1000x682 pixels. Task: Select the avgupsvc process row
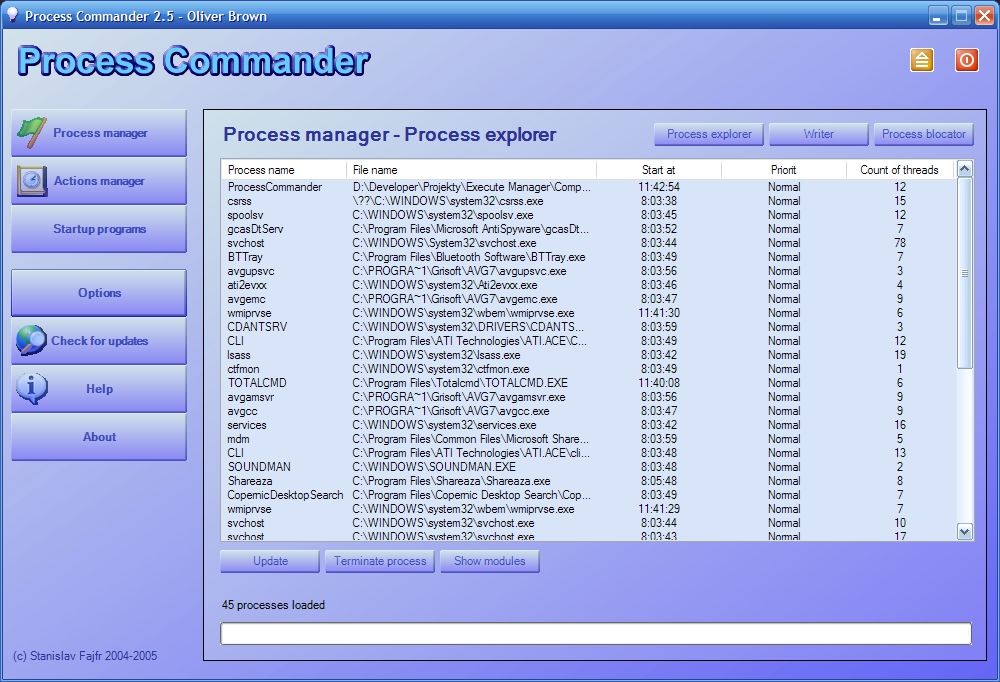pos(589,271)
